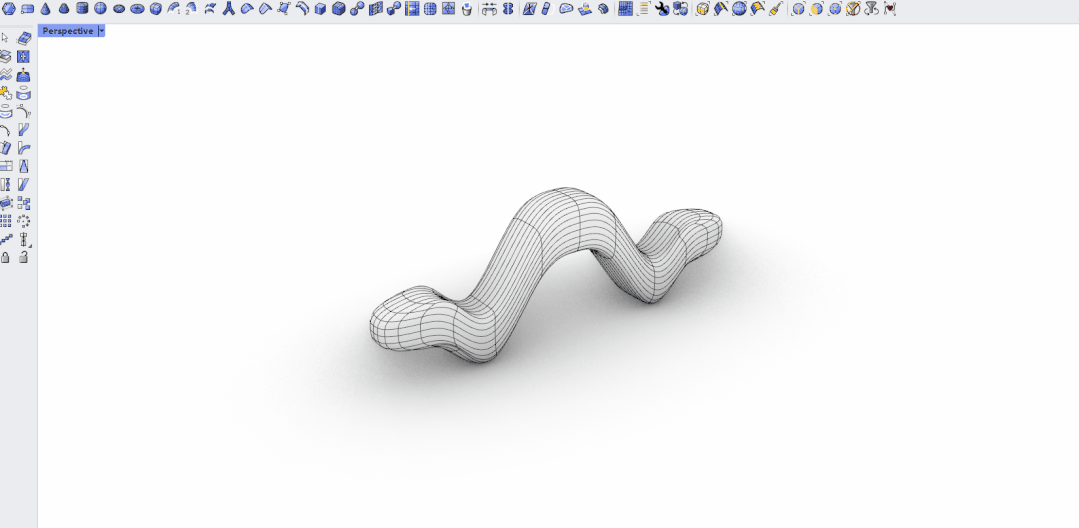Click the bucket icon in top toolbar

pos(467,9)
